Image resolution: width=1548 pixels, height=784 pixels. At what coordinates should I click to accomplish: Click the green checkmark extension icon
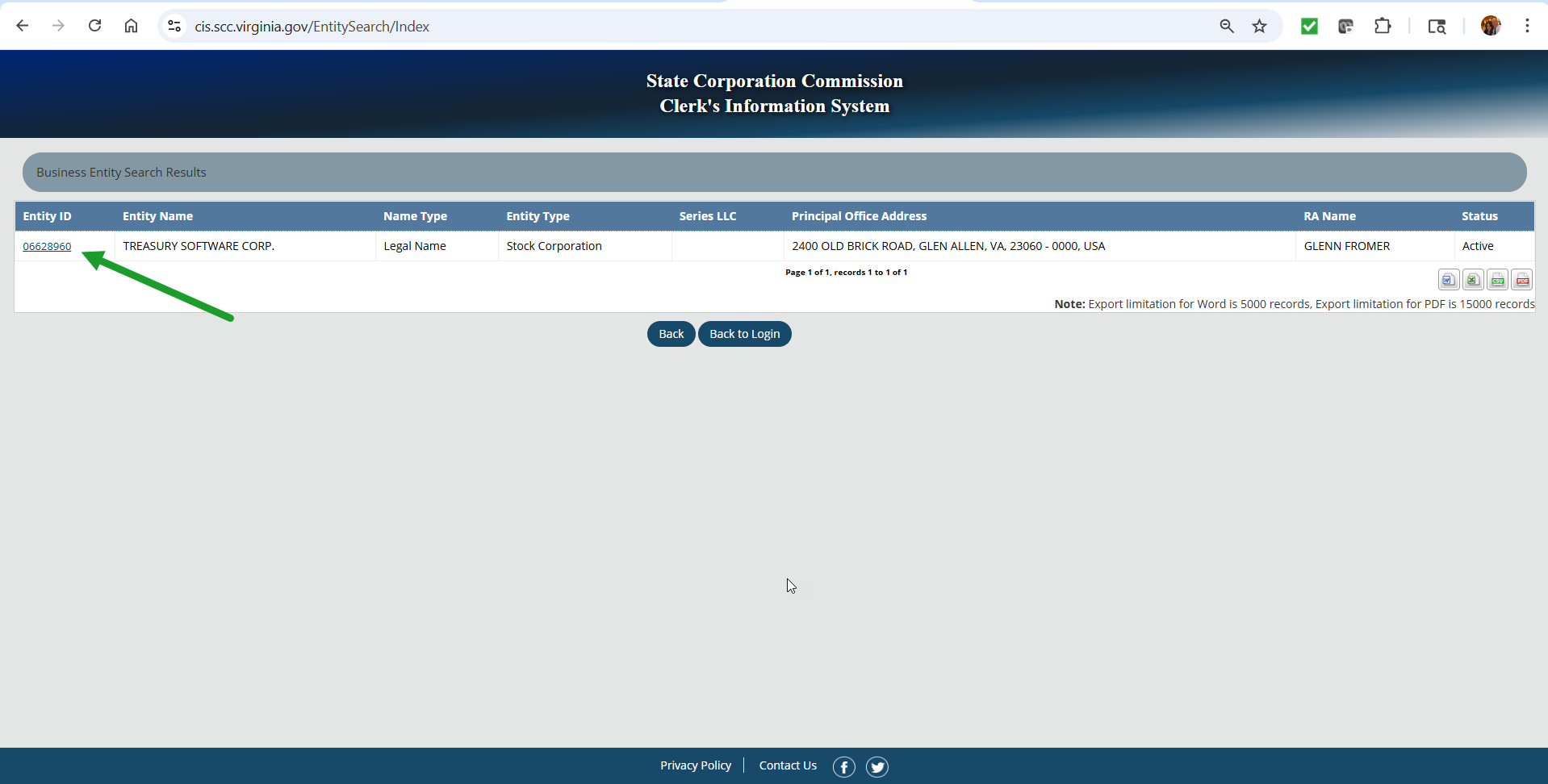[1309, 27]
